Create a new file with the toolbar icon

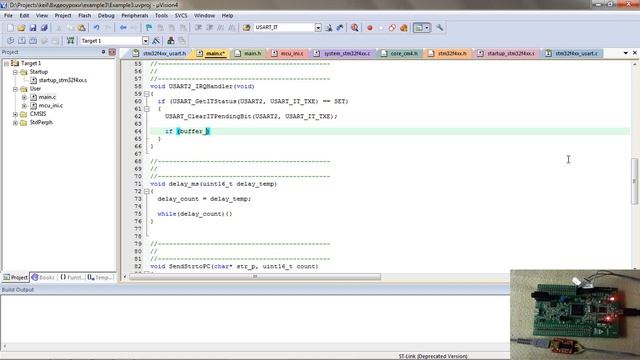[10, 28]
